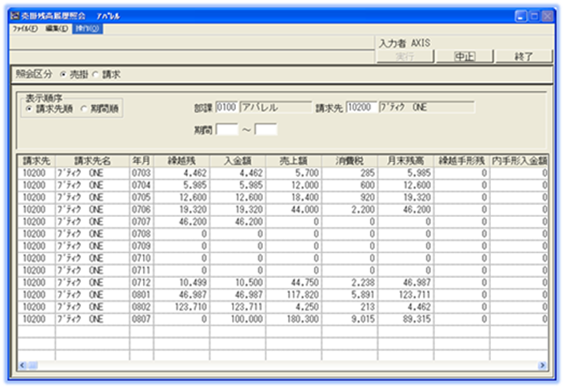Click the 月末残高 value 5,985
Viewport: 564px width, 388px height.
[406, 173]
